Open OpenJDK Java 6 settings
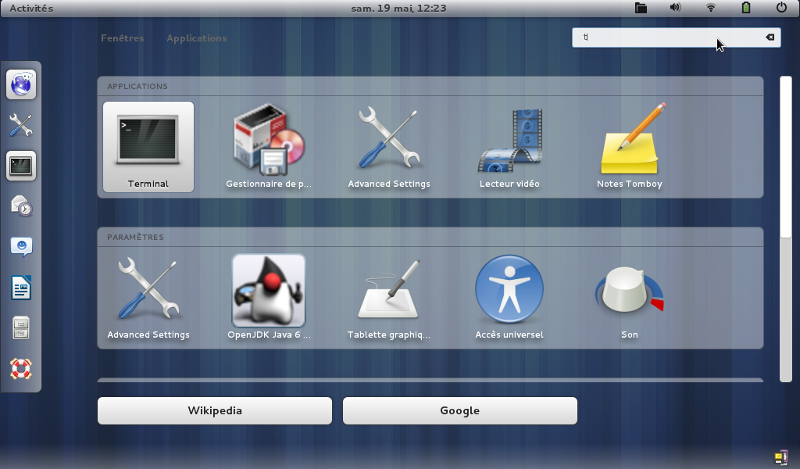 269,297
